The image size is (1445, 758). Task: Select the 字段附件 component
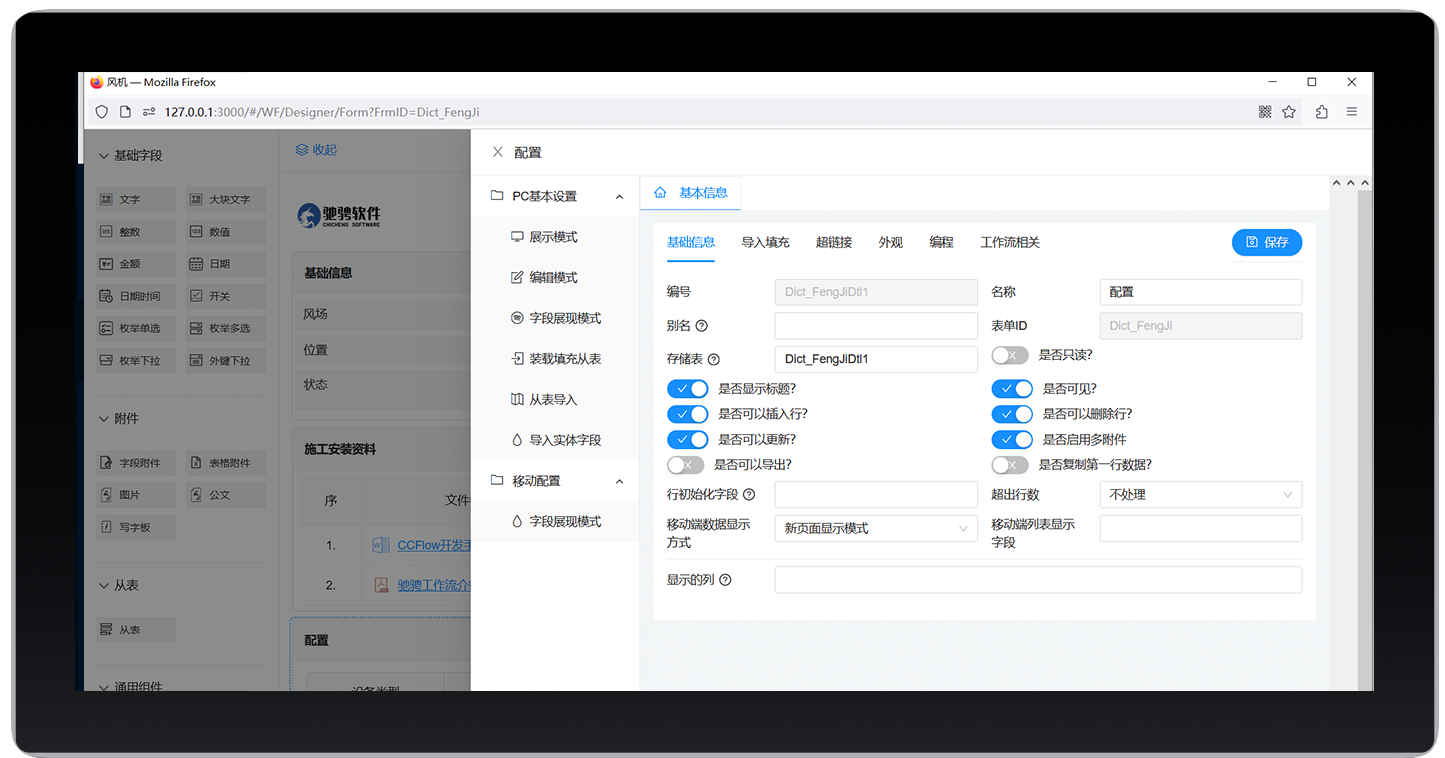coord(136,463)
